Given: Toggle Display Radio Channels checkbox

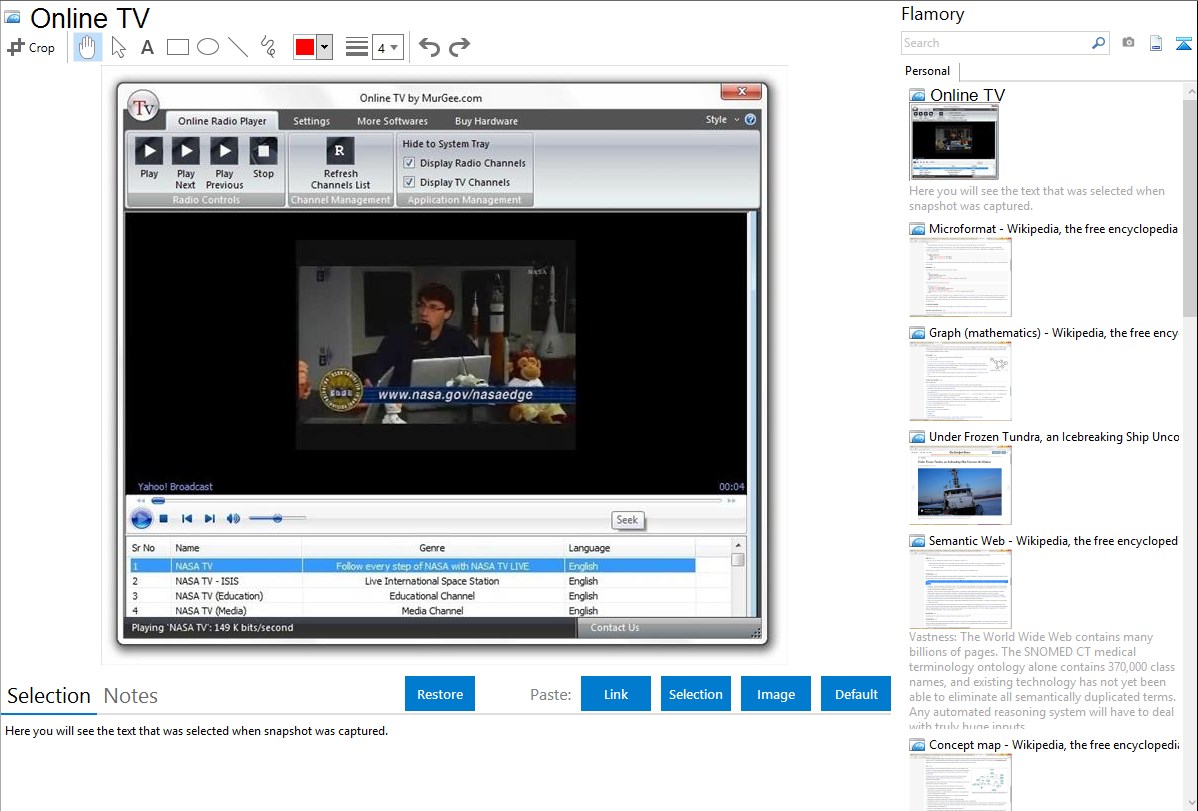Looking at the screenshot, I should 410,163.
